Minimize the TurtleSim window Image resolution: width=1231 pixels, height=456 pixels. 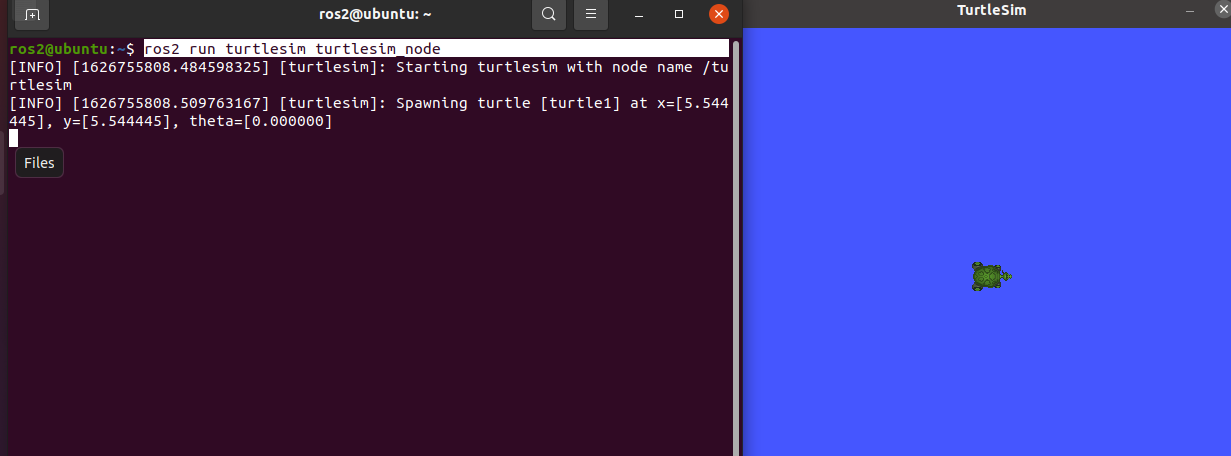pos(1189,10)
